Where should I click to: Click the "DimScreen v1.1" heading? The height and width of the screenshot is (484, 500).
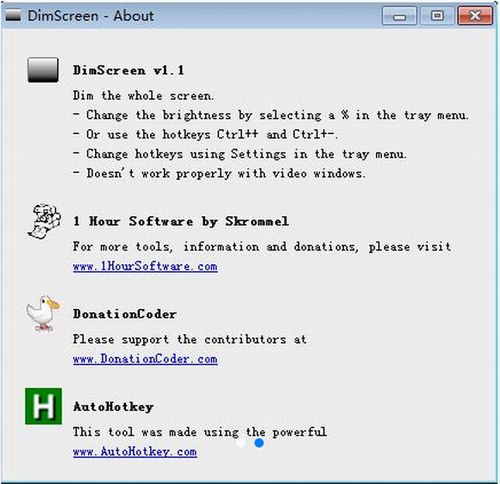click(128, 70)
